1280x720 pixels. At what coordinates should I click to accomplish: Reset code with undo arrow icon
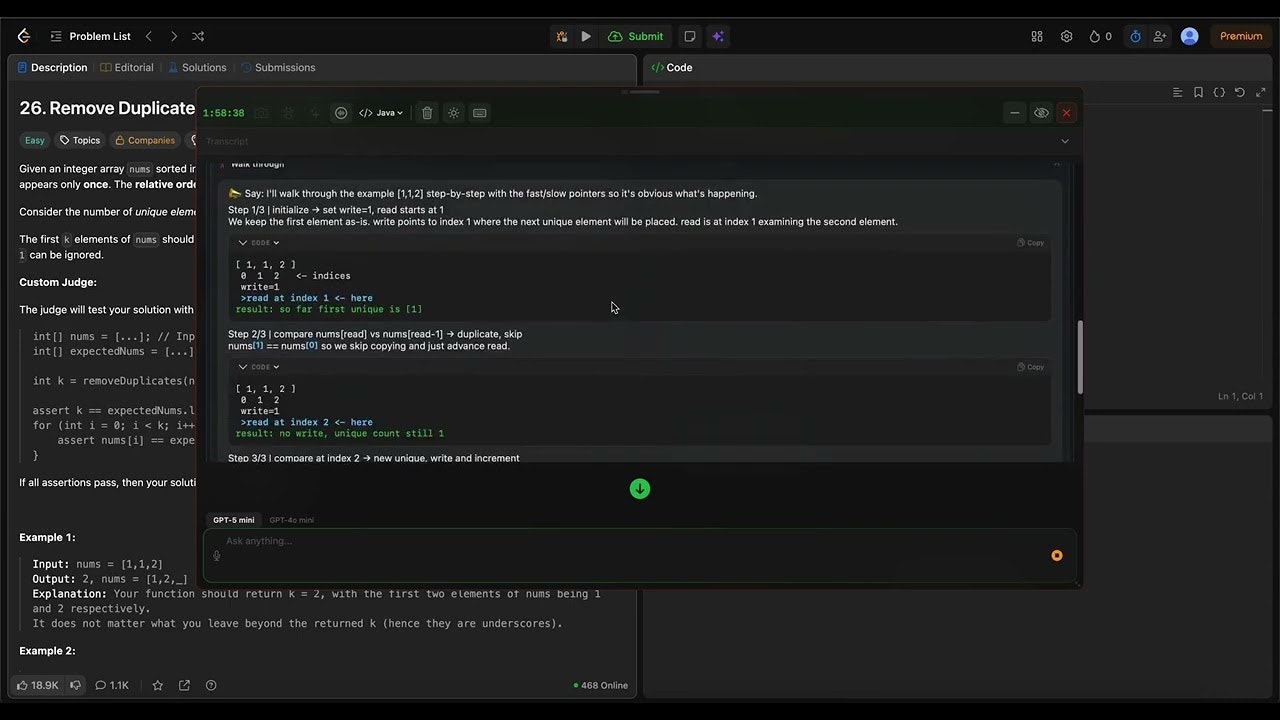pos(1240,92)
